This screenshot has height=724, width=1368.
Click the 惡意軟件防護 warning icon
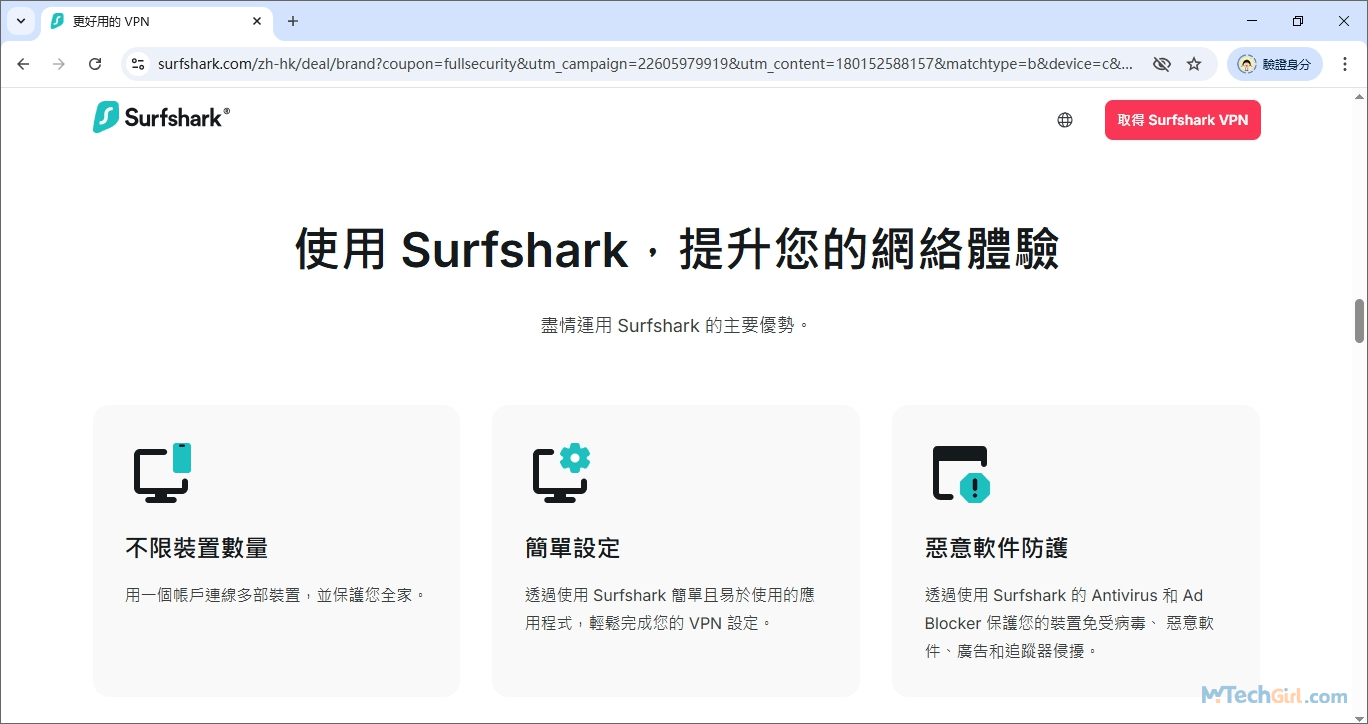[962, 473]
